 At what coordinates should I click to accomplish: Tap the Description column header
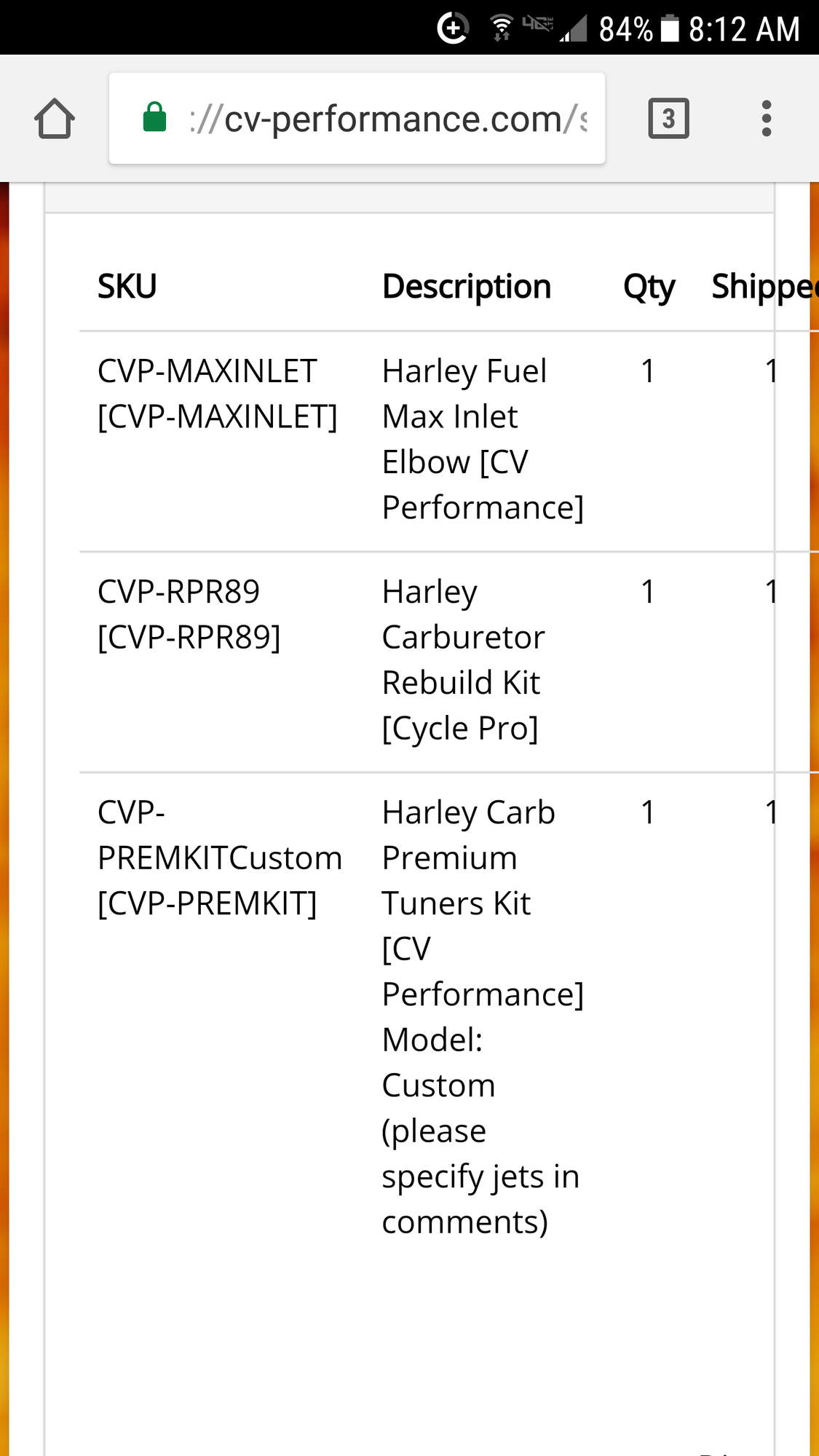tap(467, 286)
